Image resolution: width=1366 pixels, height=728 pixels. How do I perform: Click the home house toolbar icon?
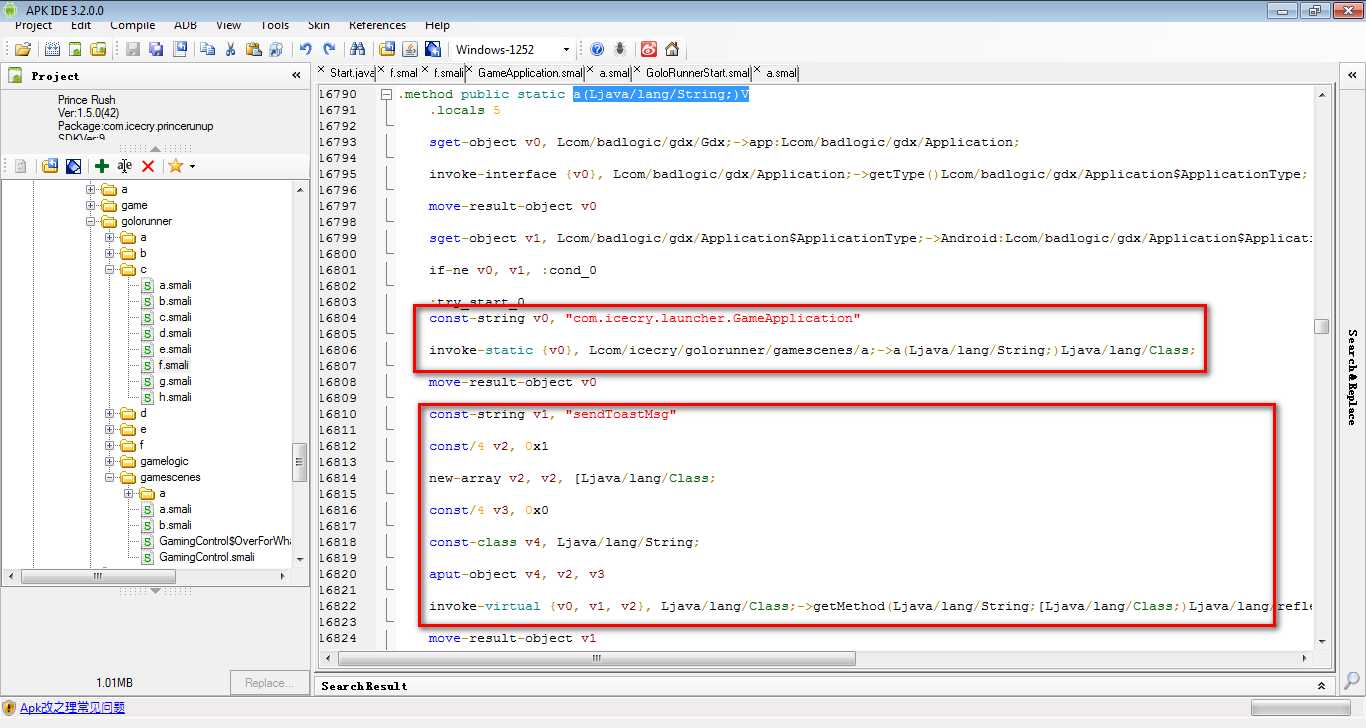tap(672, 49)
